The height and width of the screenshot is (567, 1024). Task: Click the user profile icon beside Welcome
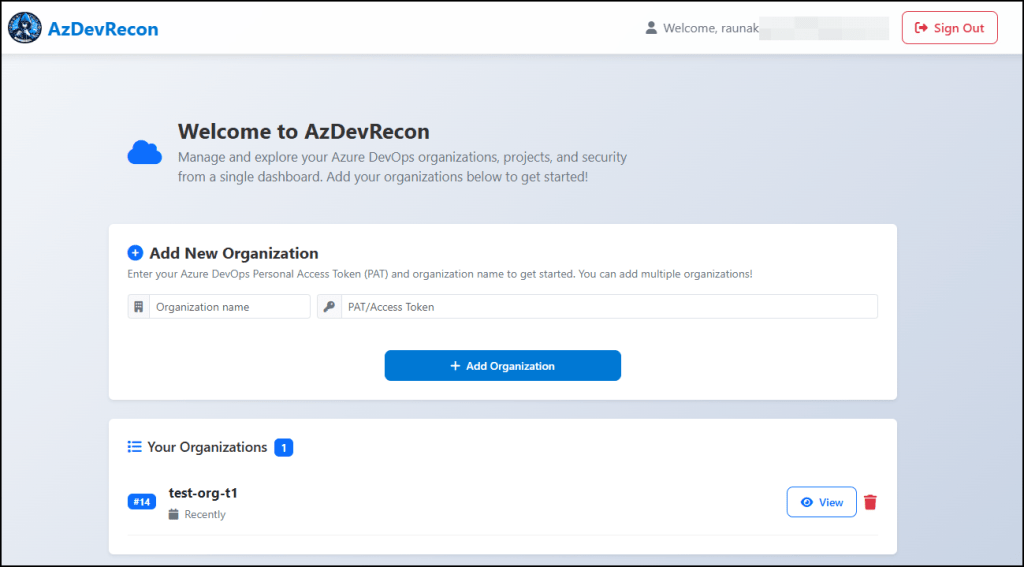651,28
